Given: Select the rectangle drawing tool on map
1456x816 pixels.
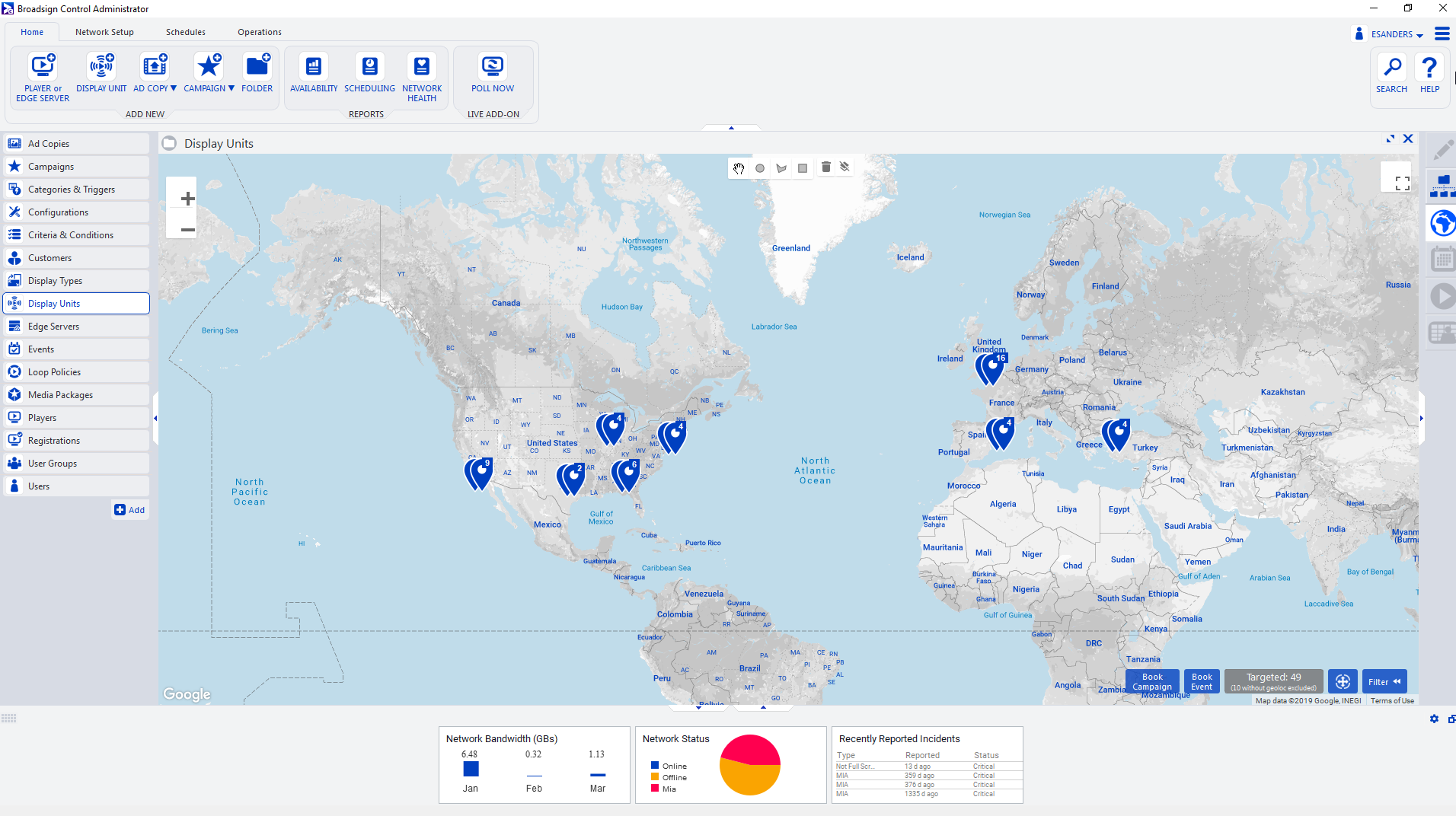Looking at the screenshot, I should coord(803,168).
